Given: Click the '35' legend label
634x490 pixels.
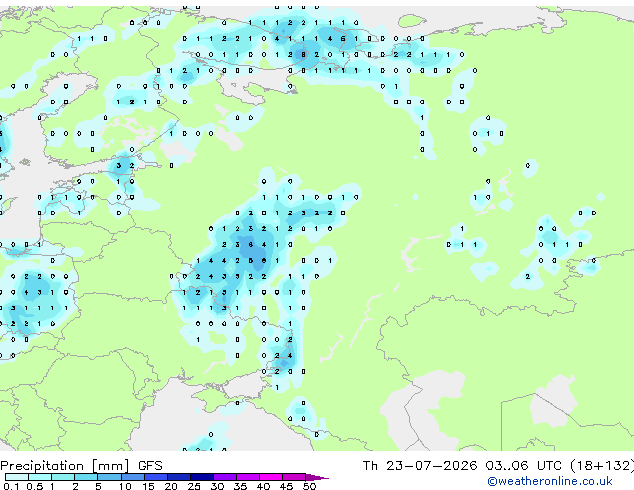Looking at the screenshot, I should click(x=240, y=486).
